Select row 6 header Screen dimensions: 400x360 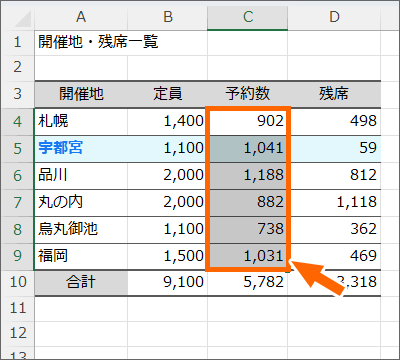point(18,176)
